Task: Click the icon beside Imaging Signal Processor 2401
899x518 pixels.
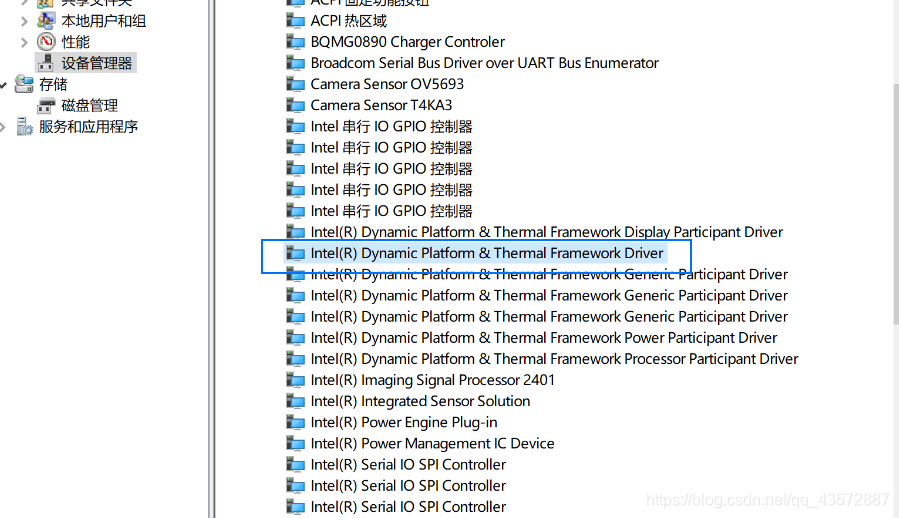Action: point(295,380)
